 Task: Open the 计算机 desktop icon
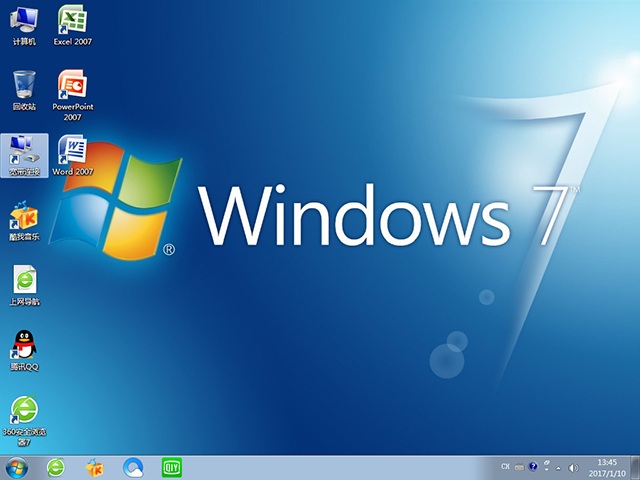[24, 26]
